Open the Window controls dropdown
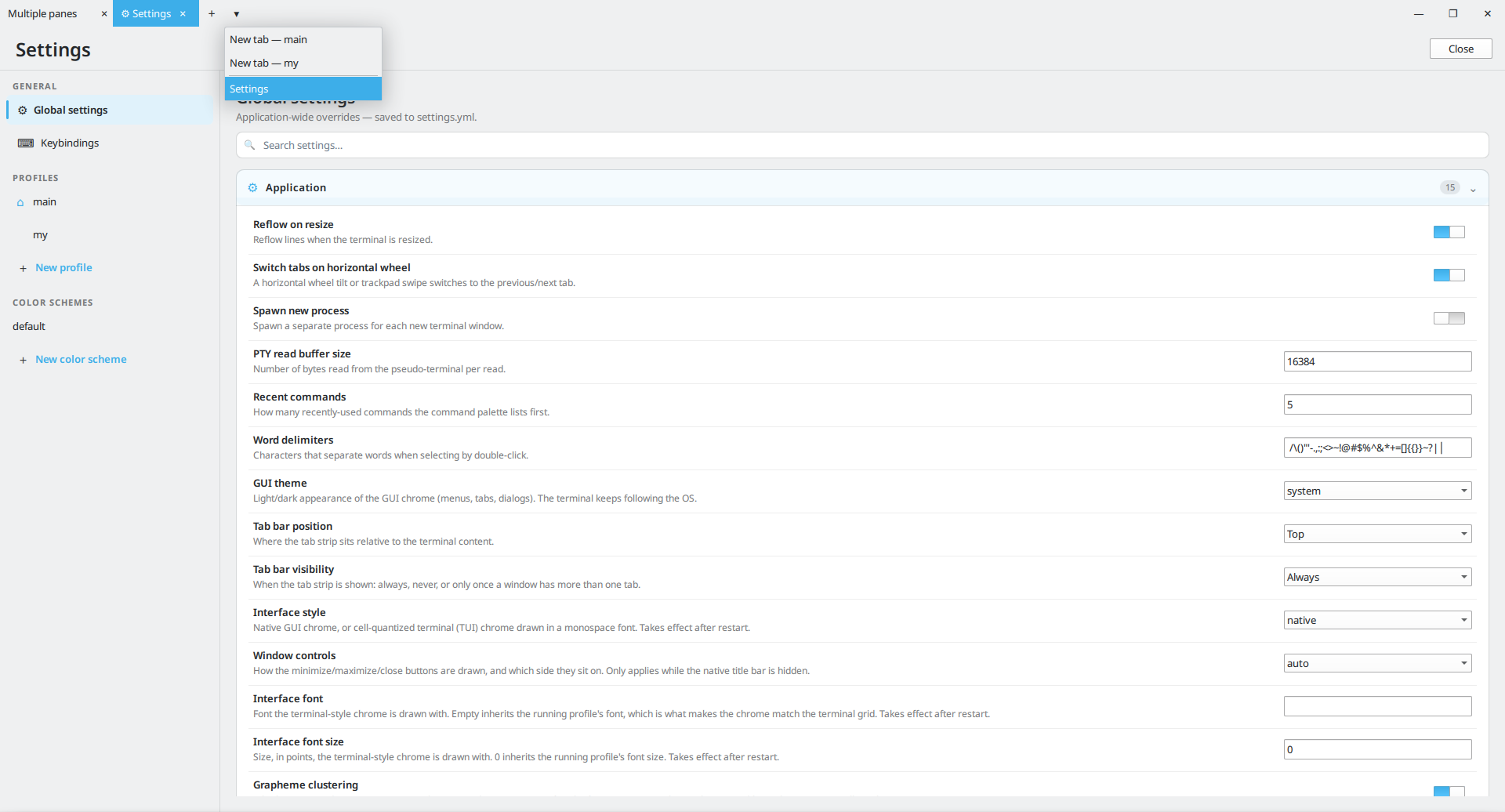The image size is (1505, 812). [x=1377, y=663]
